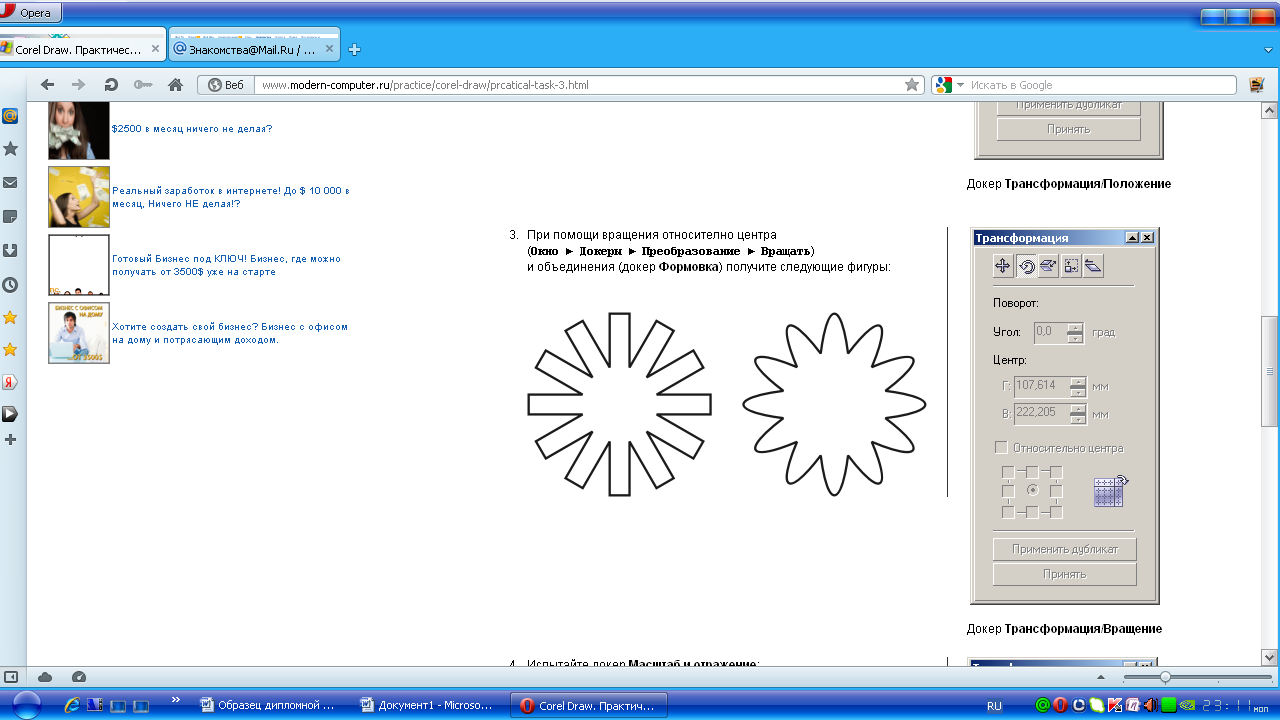Adjust the Г center coordinate stepper

1078,386
